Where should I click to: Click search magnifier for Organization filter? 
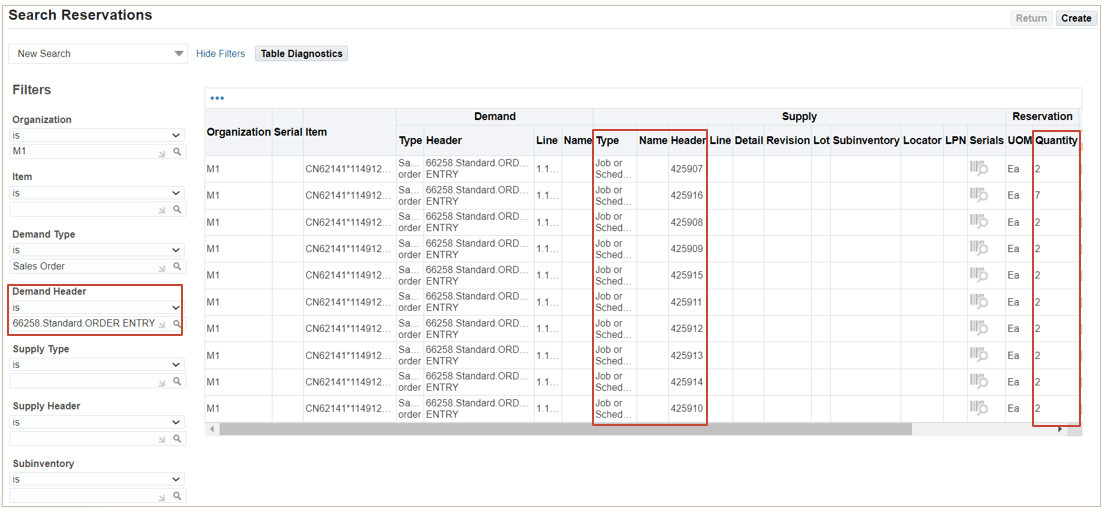point(178,152)
